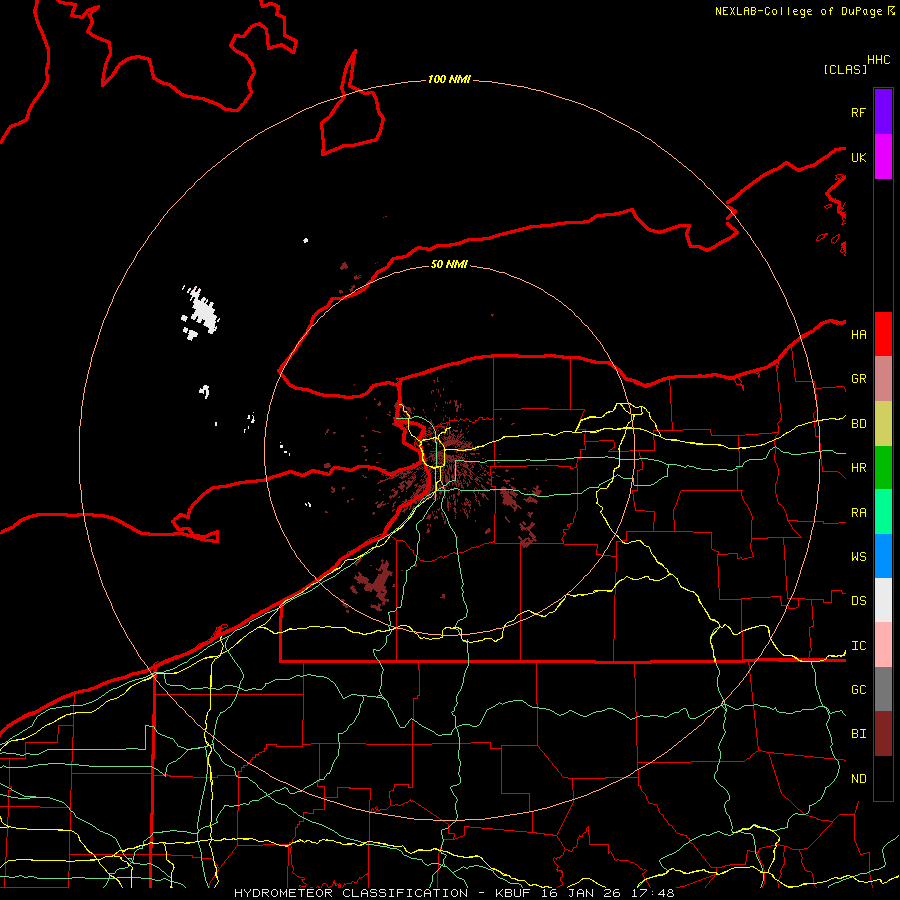The height and width of the screenshot is (900, 900).
Task: Click the HA red legend swatch
Action: pyautogui.click(x=883, y=334)
